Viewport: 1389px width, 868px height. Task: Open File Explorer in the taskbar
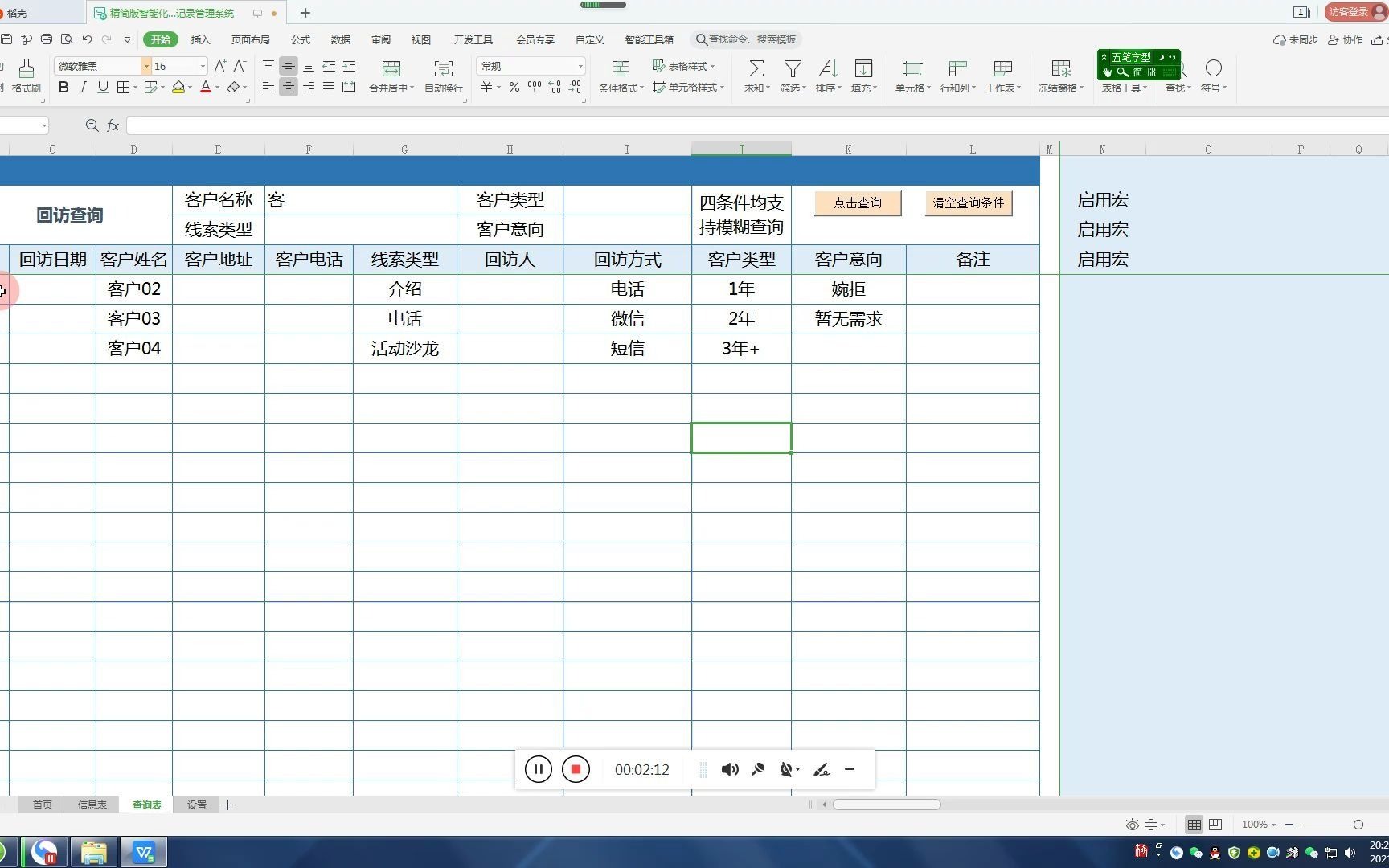point(94,852)
